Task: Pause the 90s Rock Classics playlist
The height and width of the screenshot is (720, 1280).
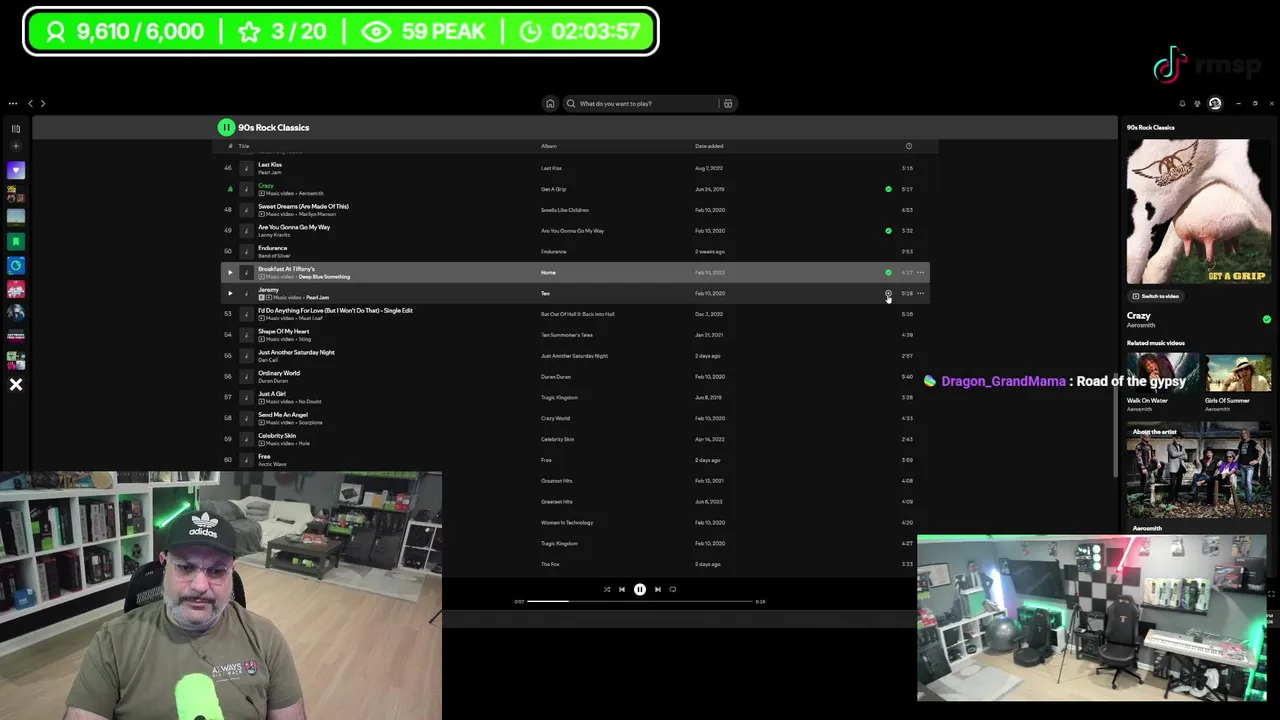Action: point(226,127)
